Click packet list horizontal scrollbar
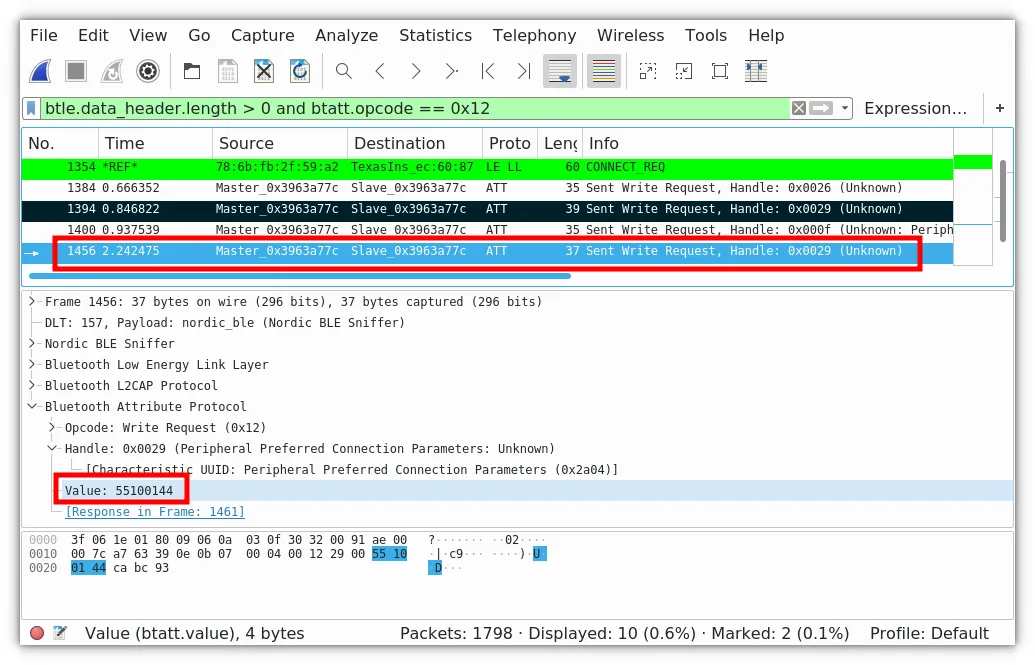 tap(300, 276)
